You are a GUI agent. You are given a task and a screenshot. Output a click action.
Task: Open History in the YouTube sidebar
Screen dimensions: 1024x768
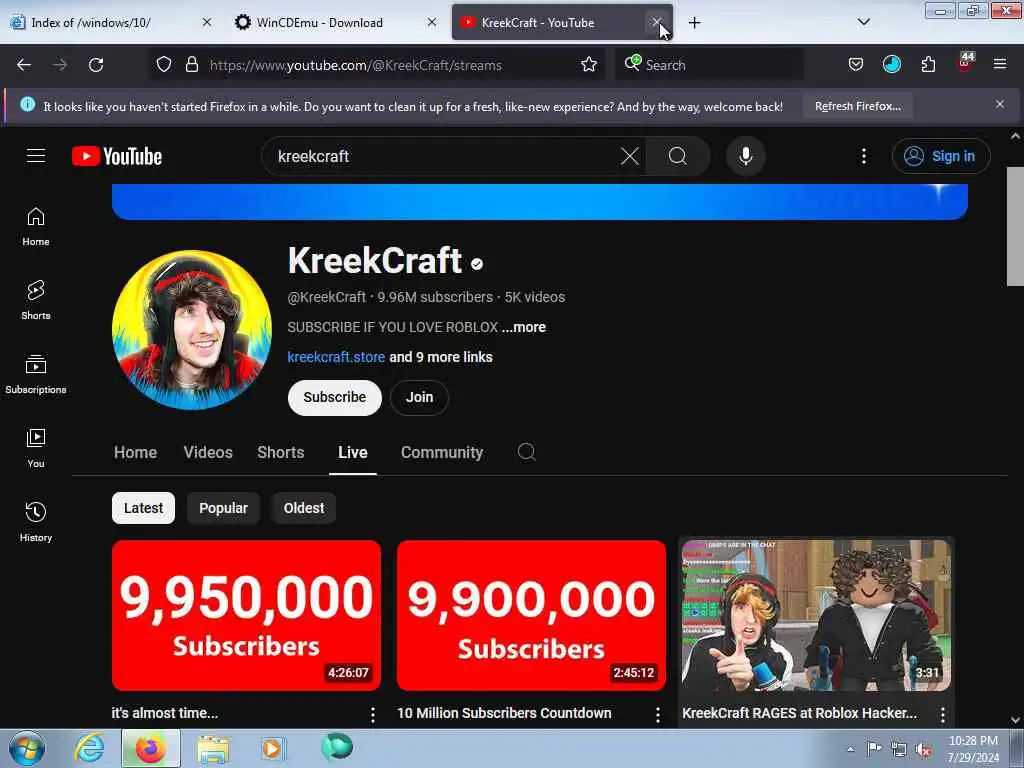36,522
